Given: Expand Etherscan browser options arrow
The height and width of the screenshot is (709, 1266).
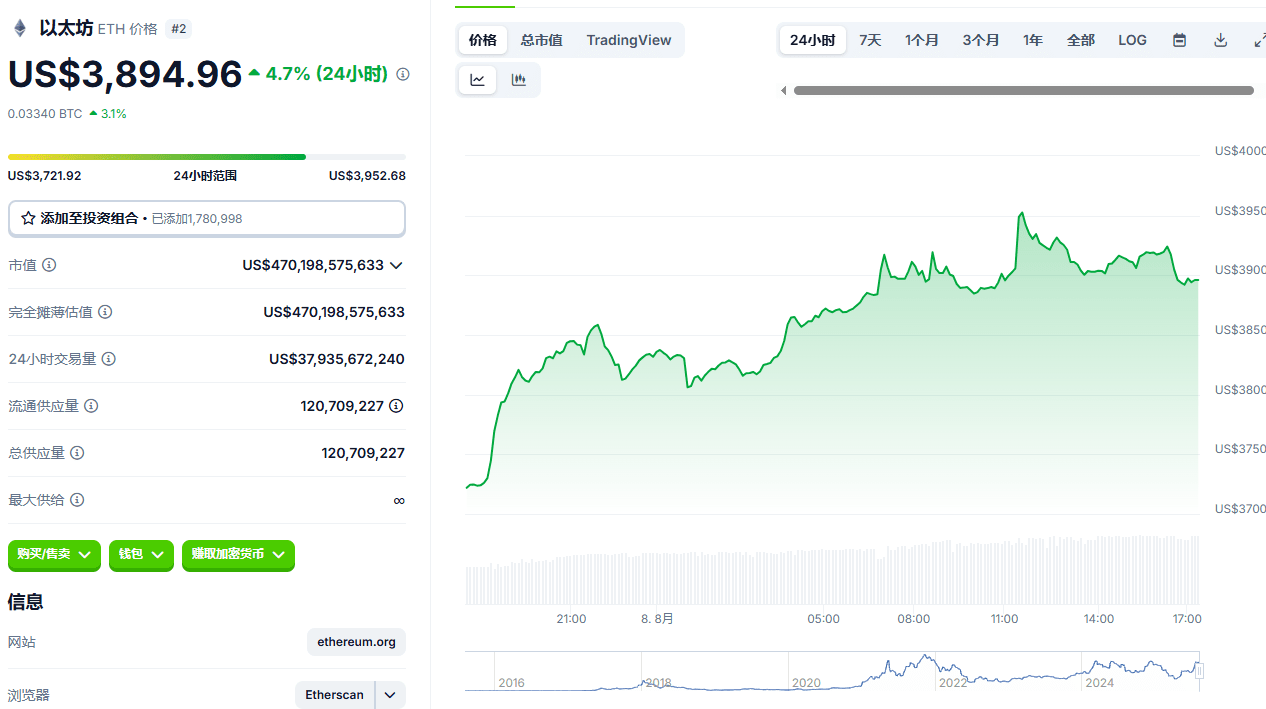Looking at the screenshot, I should [x=390, y=695].
